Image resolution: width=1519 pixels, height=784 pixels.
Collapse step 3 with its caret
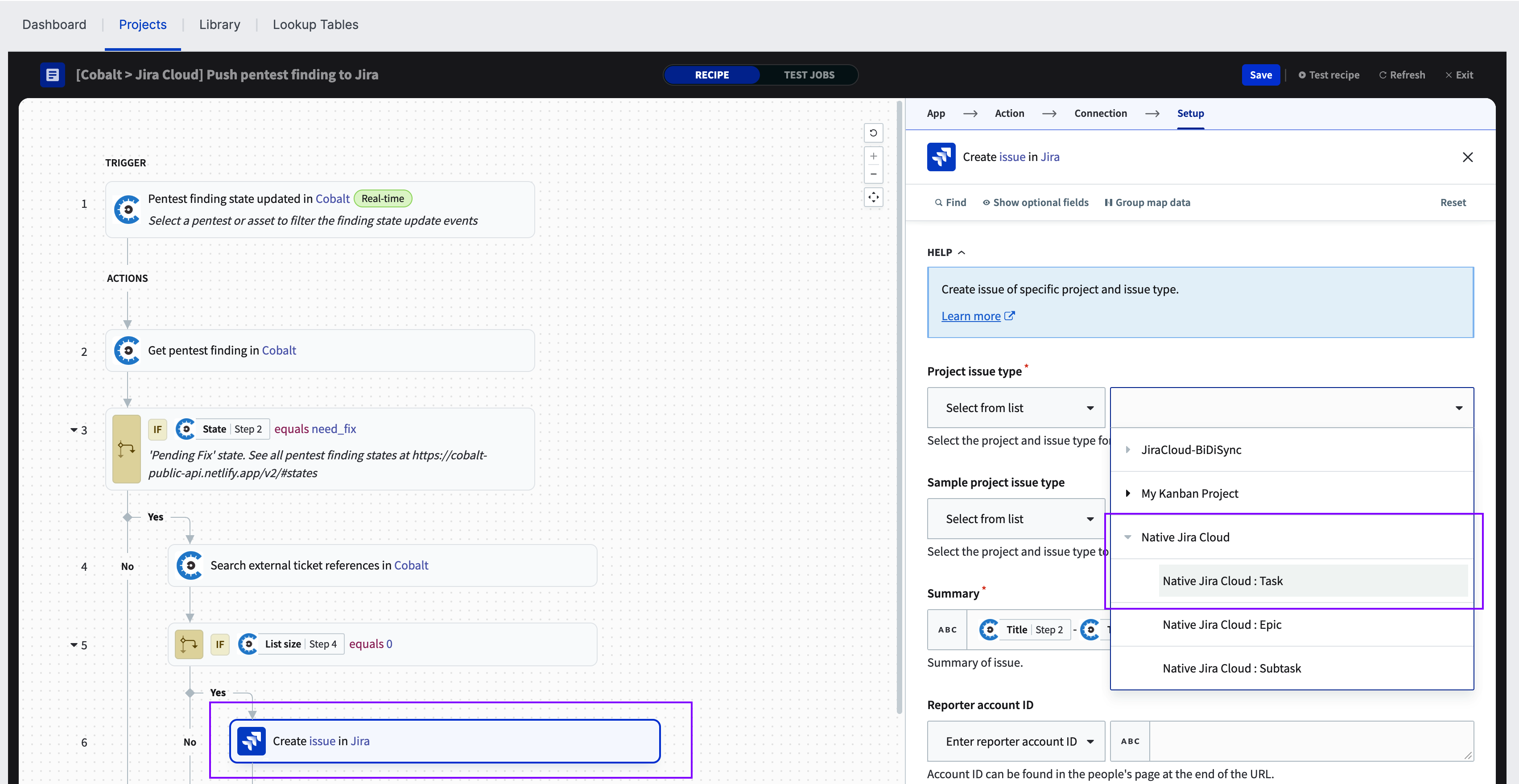click(x=74, y=430)
